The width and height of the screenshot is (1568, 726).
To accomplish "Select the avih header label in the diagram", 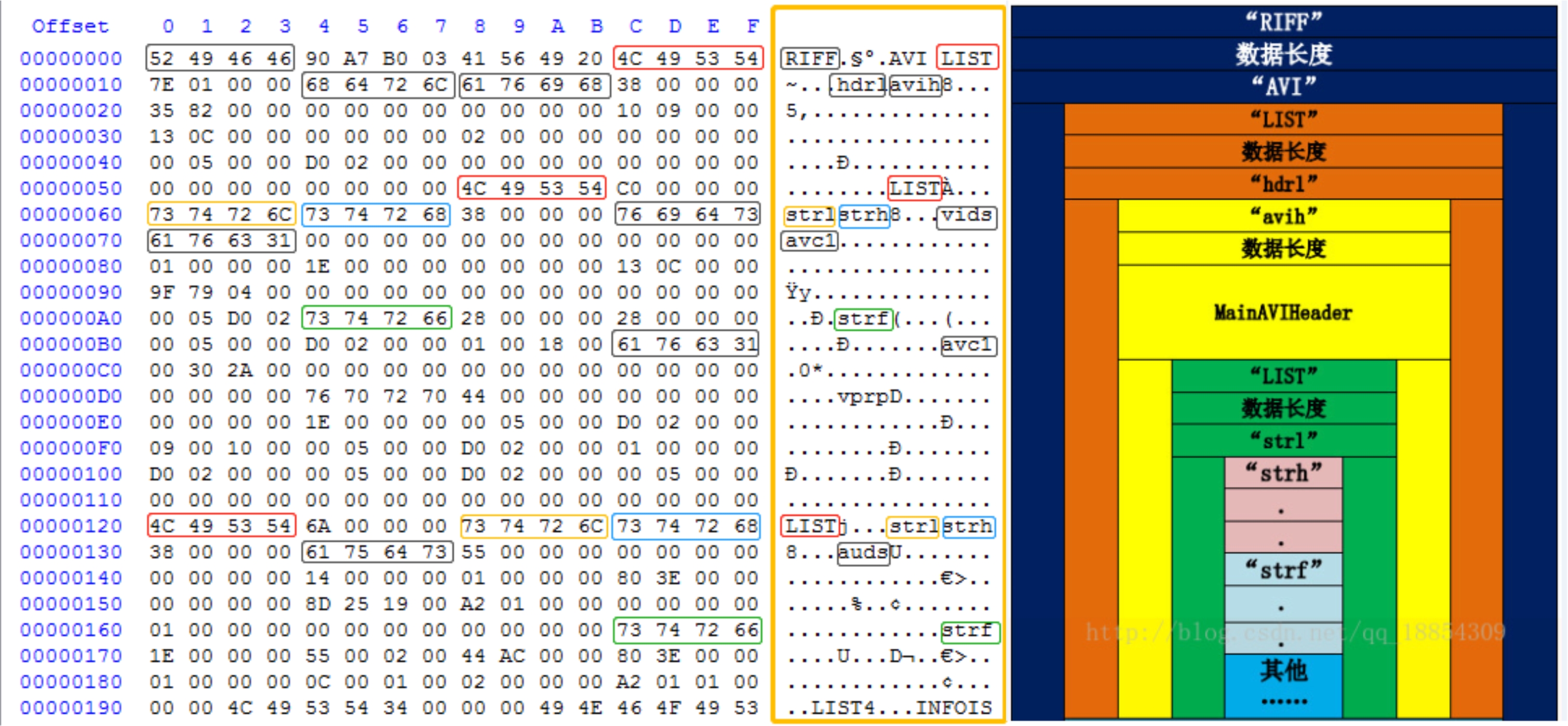I will pos(1284,215).
